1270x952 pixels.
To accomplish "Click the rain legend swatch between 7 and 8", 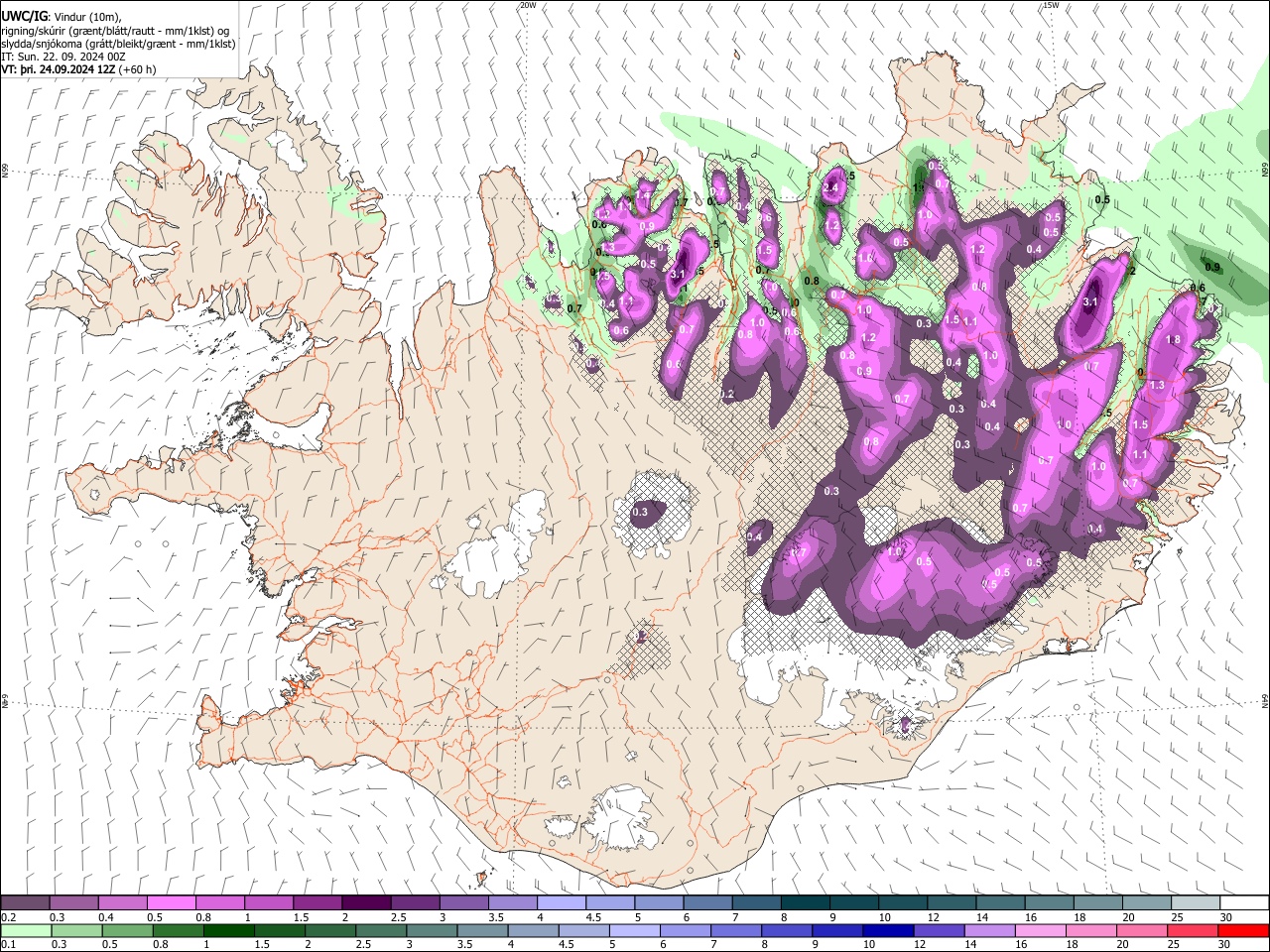I will click(x=736, y=931).
